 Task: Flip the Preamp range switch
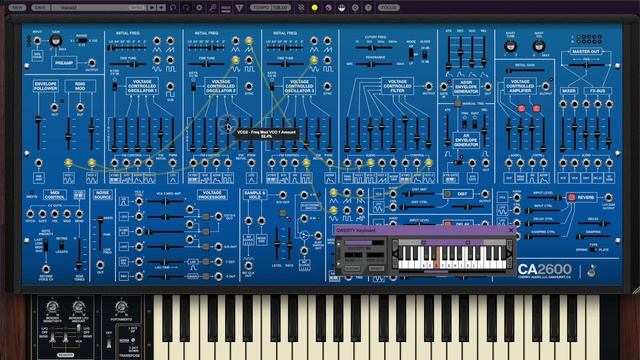coord(81,40)
